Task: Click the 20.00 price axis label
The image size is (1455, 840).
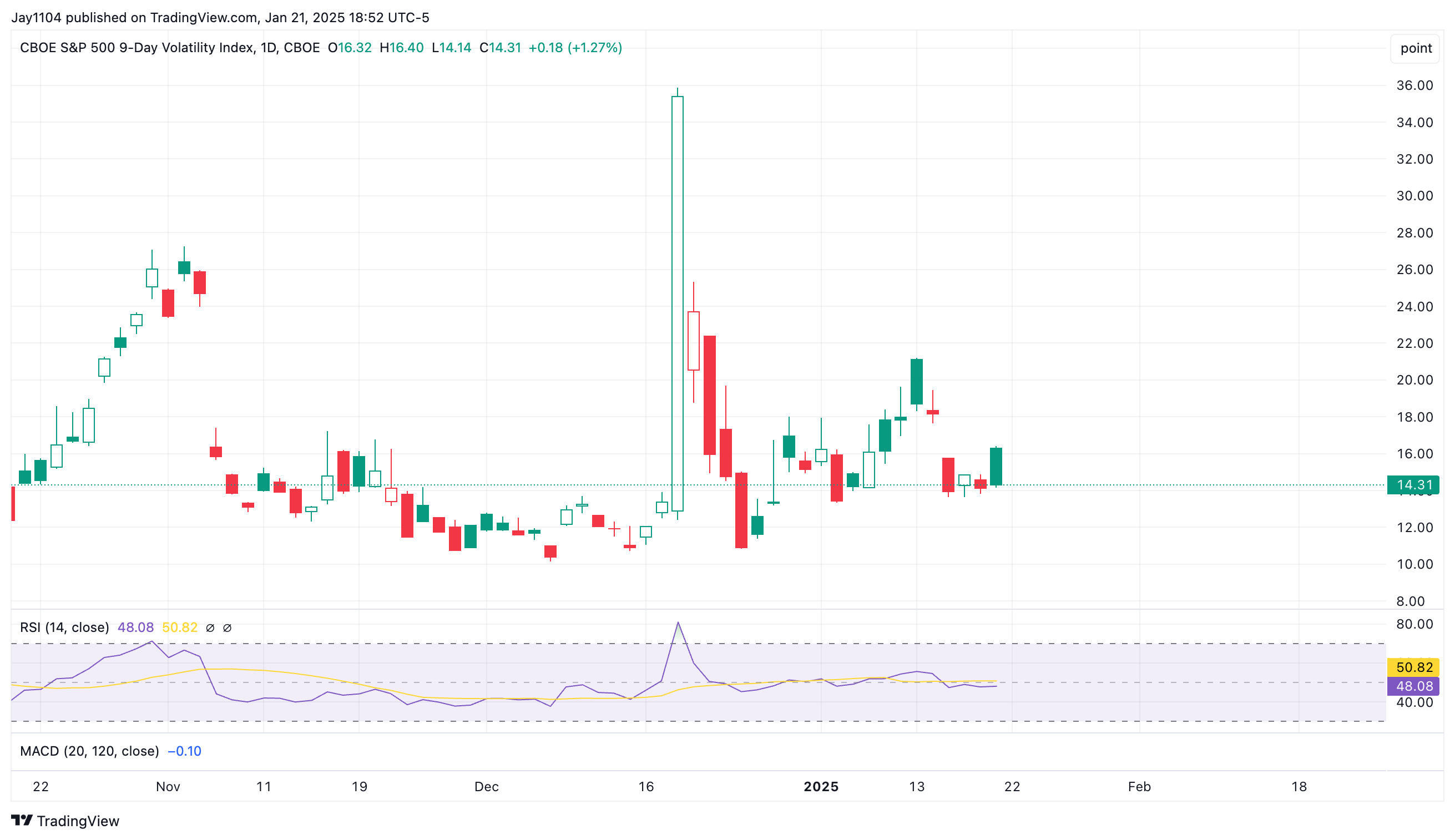Action: 1414,379
